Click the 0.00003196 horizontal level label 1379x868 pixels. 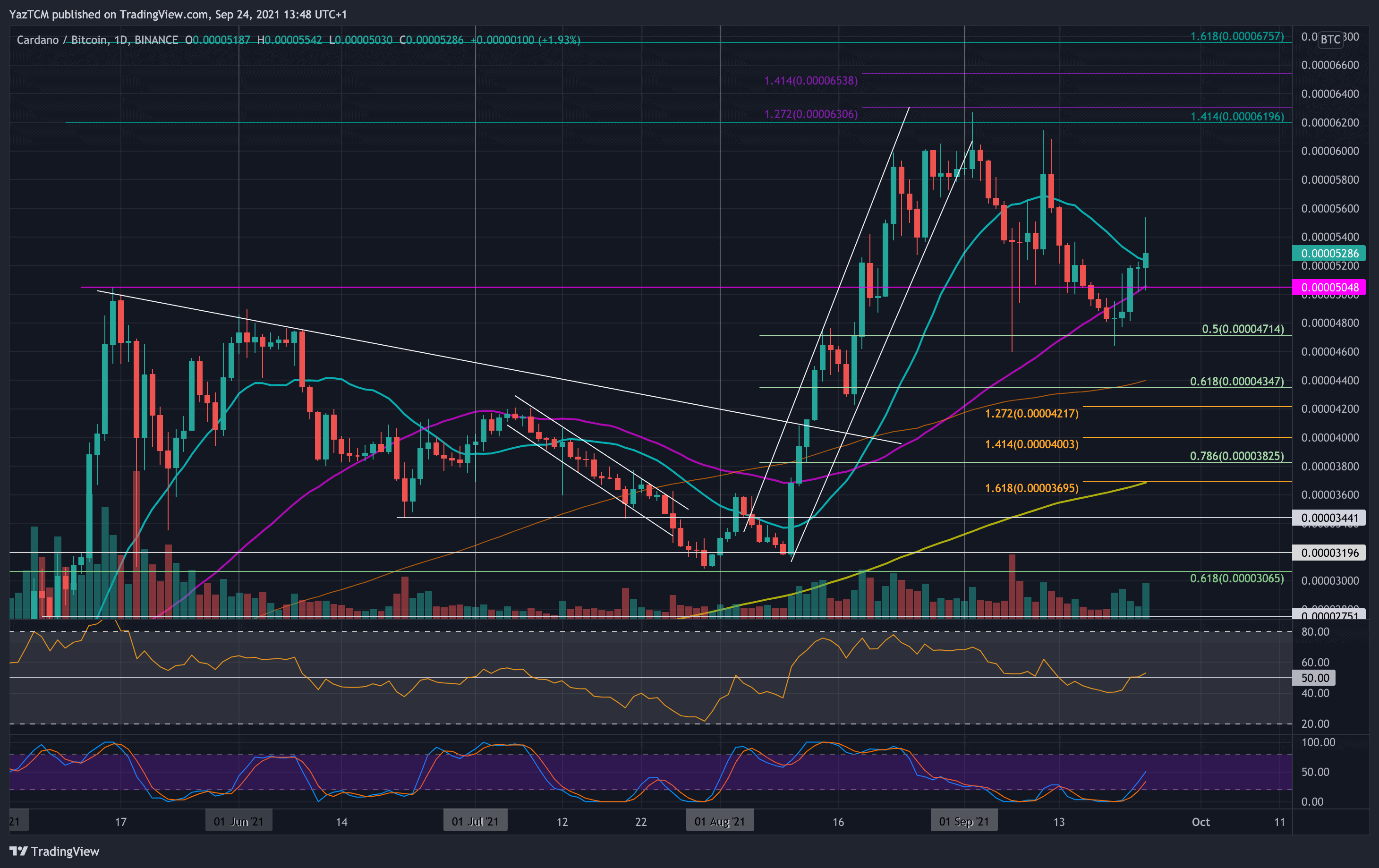coord(1331,553)
